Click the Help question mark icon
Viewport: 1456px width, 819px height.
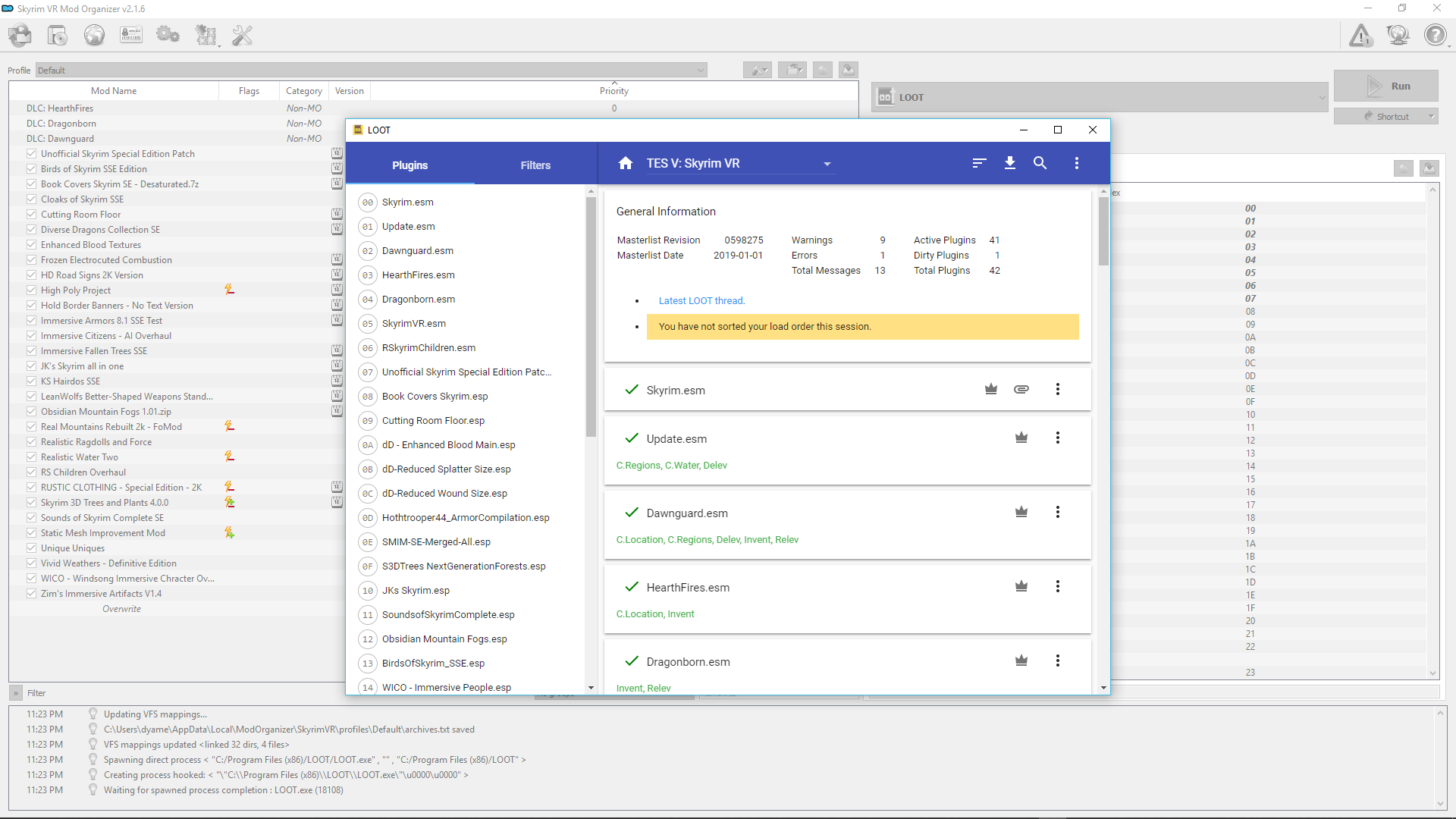point(1435,35)
